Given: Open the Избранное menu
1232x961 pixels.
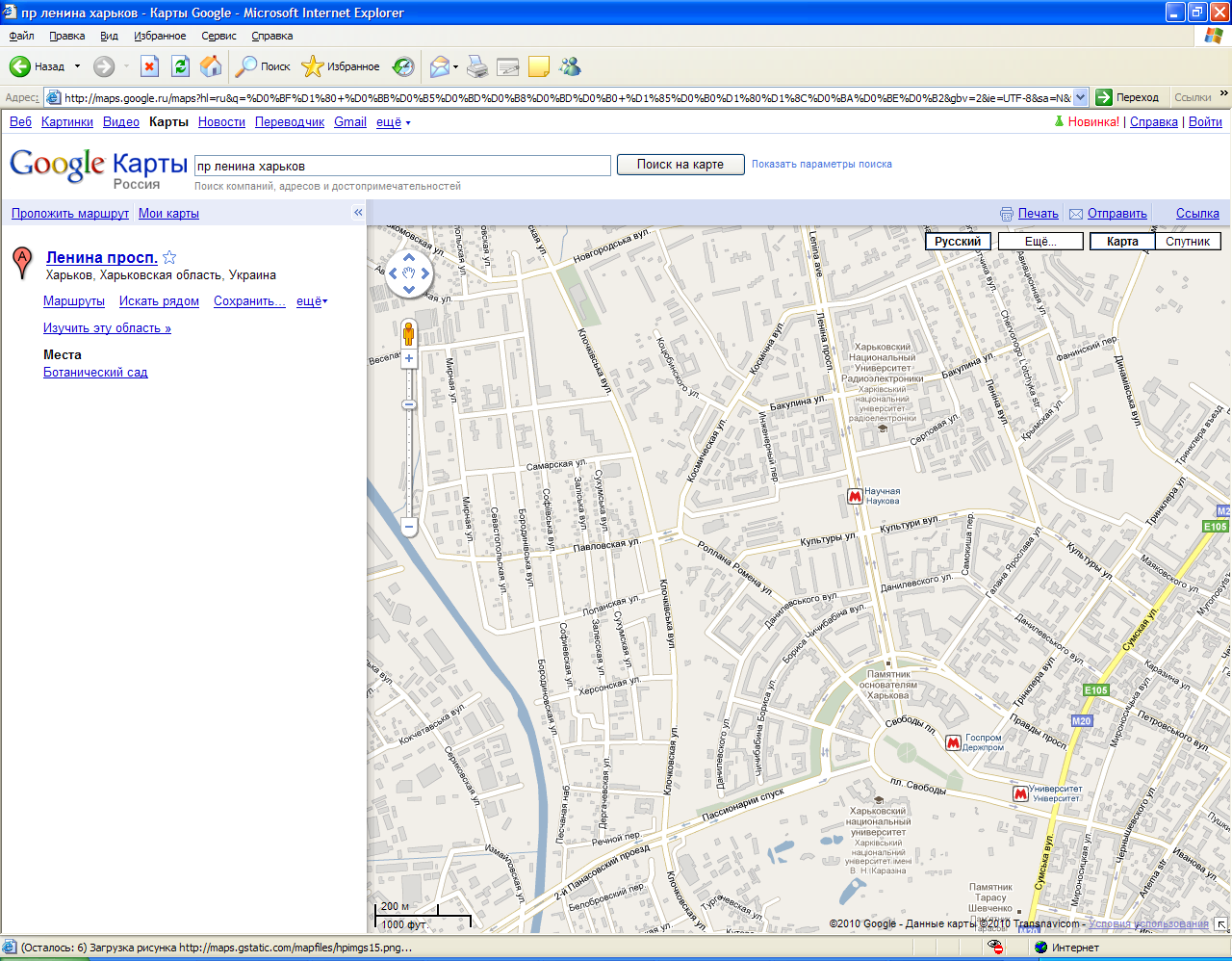Looking at the screenshot, I should (160, 36).
